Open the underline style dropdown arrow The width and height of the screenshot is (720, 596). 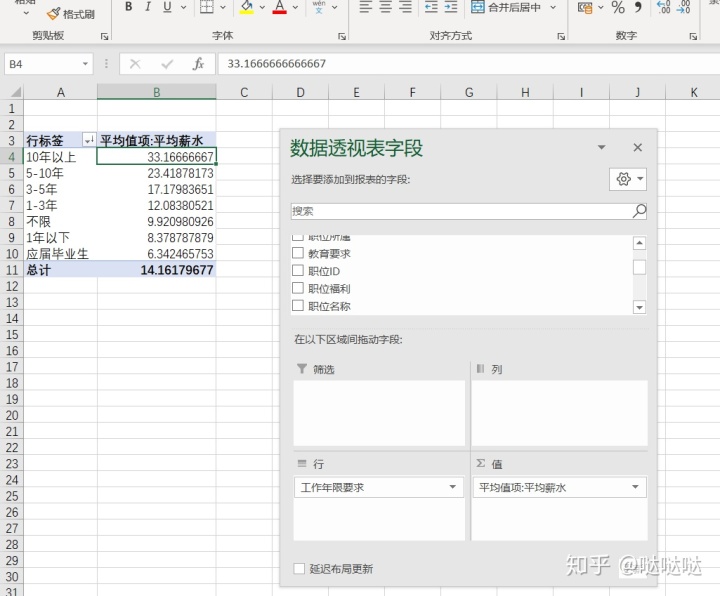click(184, 7)
